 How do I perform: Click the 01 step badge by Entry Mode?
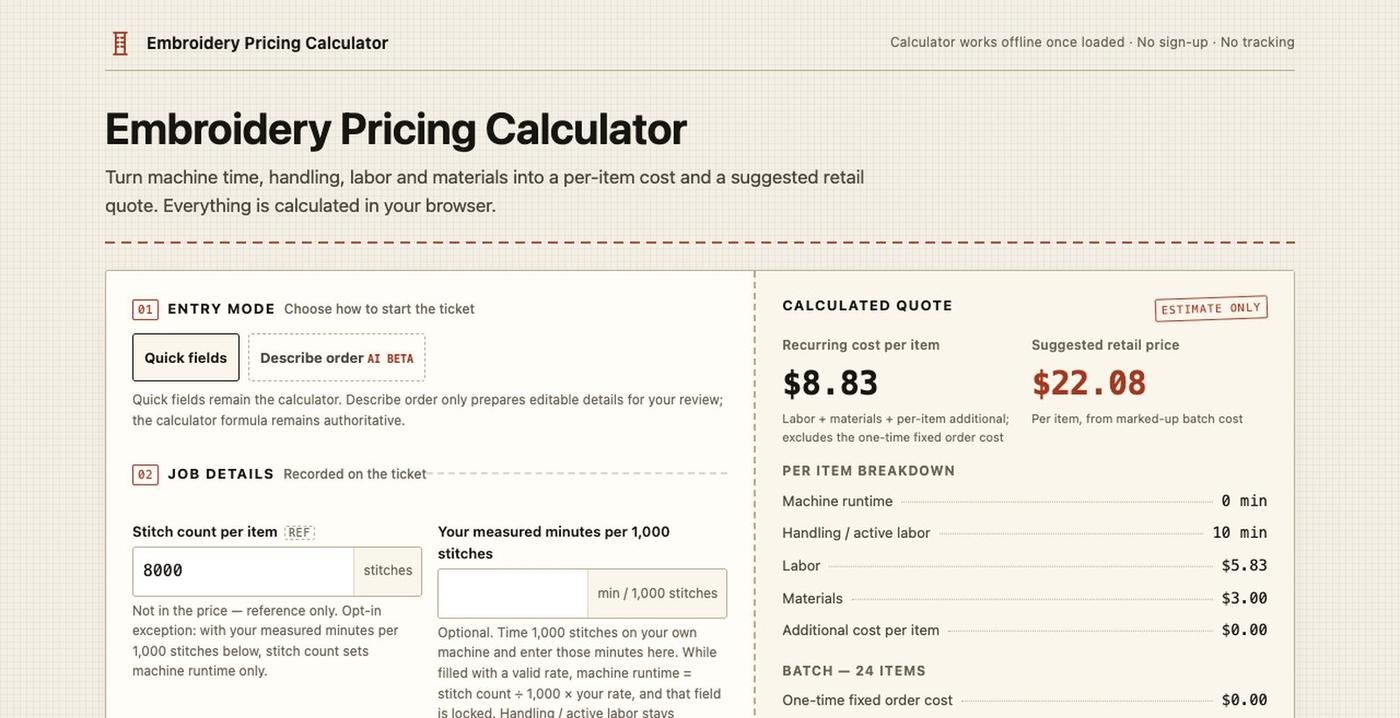point(145,310)
